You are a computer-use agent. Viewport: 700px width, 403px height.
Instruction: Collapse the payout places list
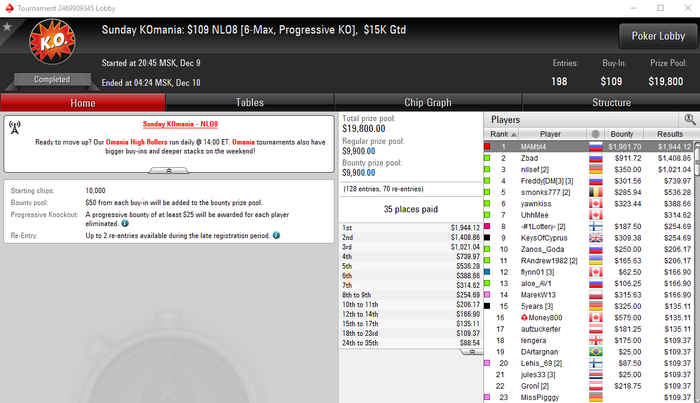click(x=471, y=352)
